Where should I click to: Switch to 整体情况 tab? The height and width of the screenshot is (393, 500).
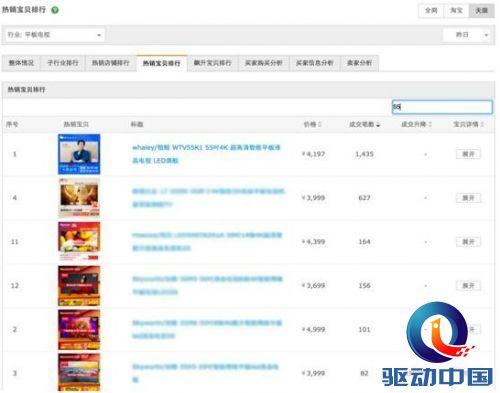point(21,63)
